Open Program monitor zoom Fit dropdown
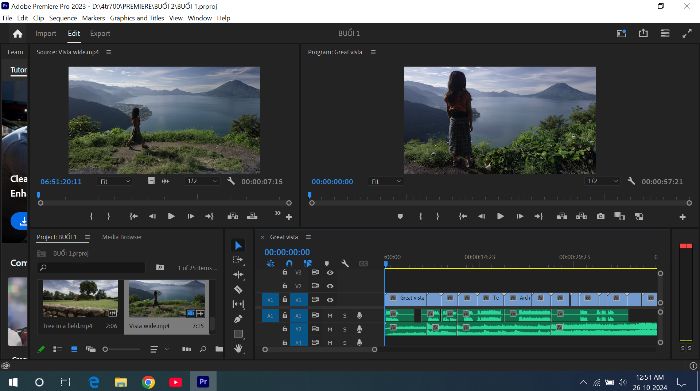This screenshot has height=391, width=700. click(x=387, y=181)
